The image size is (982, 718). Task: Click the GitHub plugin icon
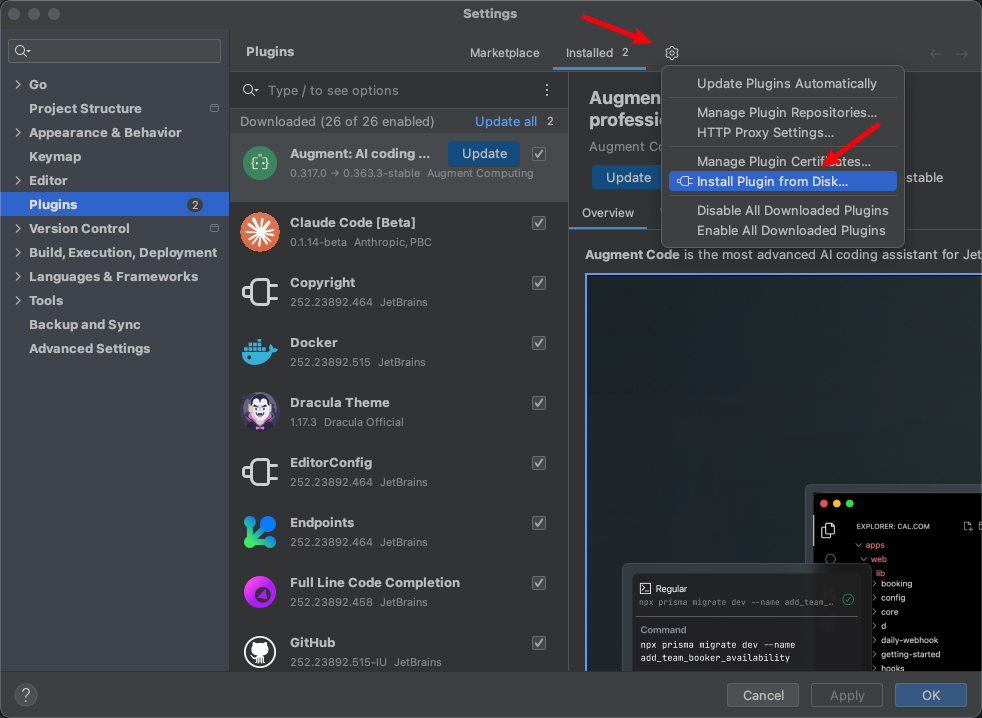coord(260,652)
